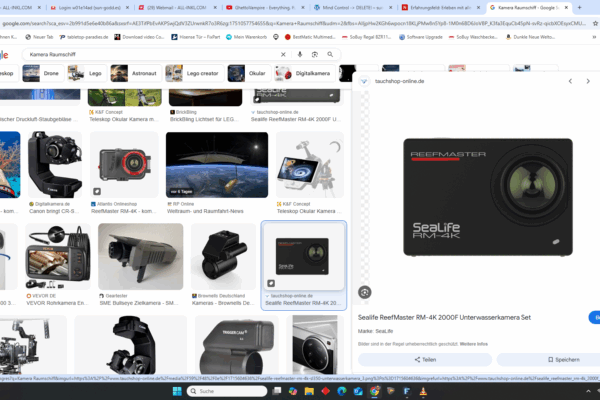Screen dimensions: 600x400
Task: Show next image in the preview panel
Action: (x=588, y=81)
